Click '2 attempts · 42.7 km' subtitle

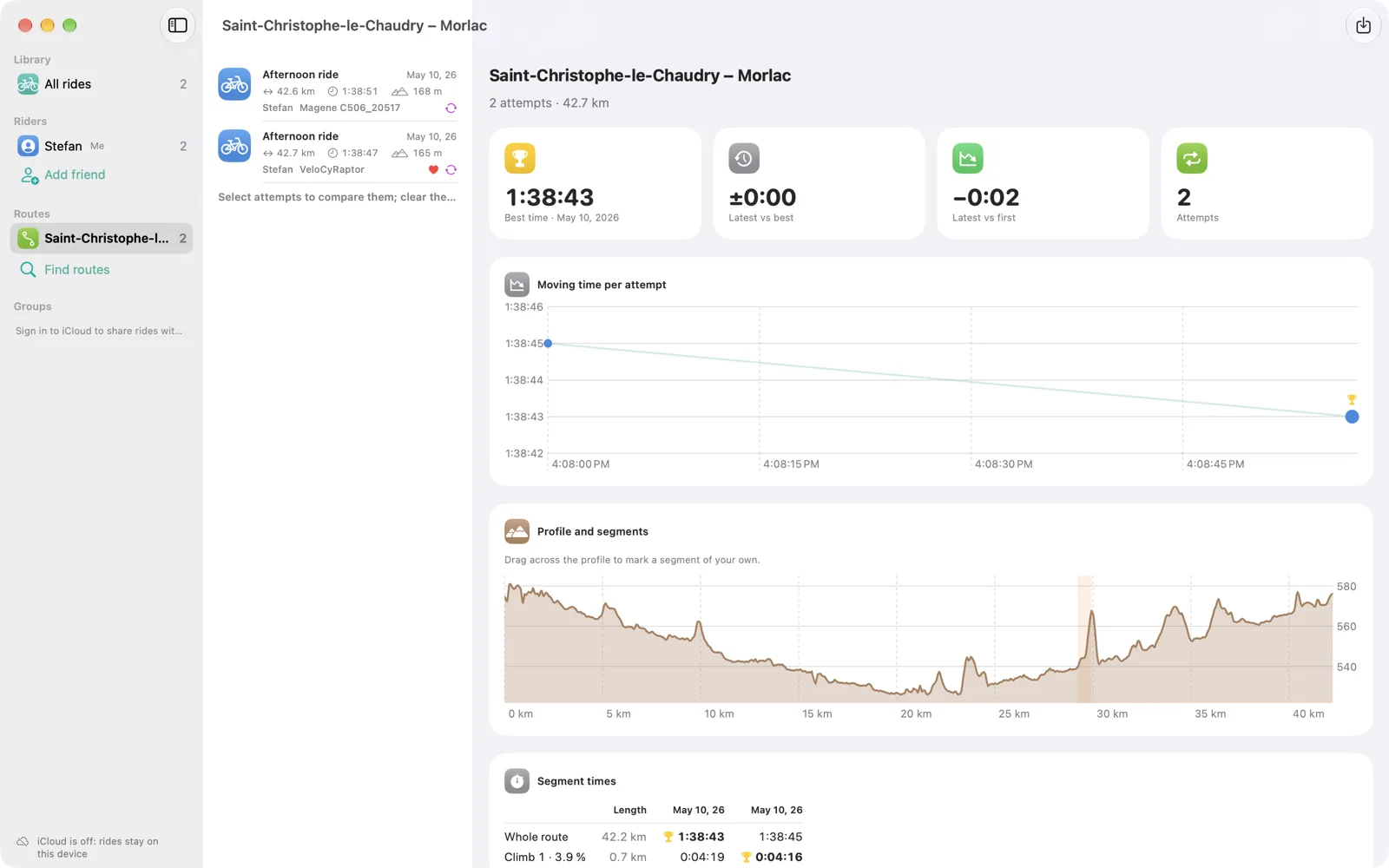coord(549,102)
